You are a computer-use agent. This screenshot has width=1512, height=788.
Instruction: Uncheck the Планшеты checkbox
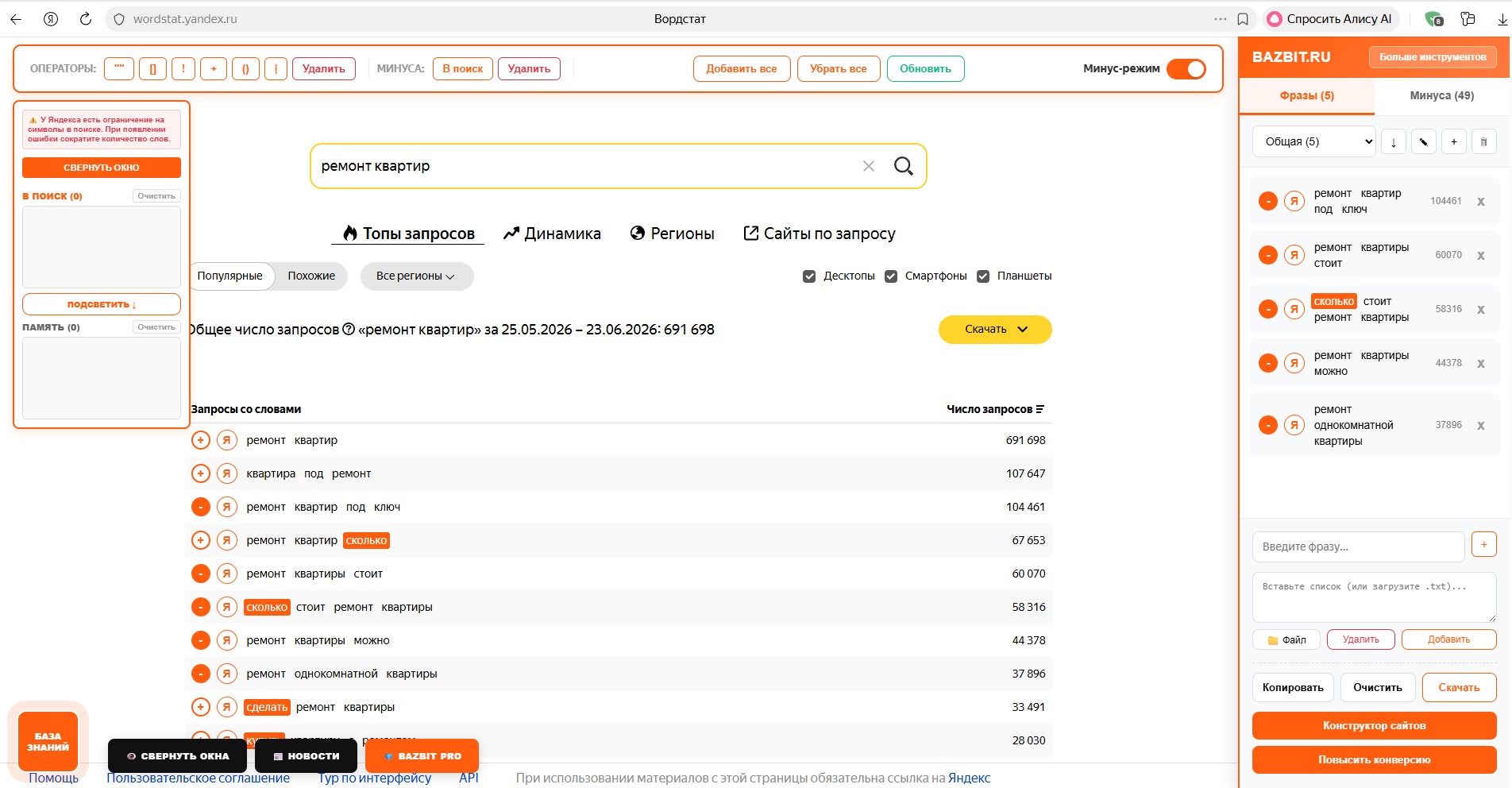click(983, 276)
